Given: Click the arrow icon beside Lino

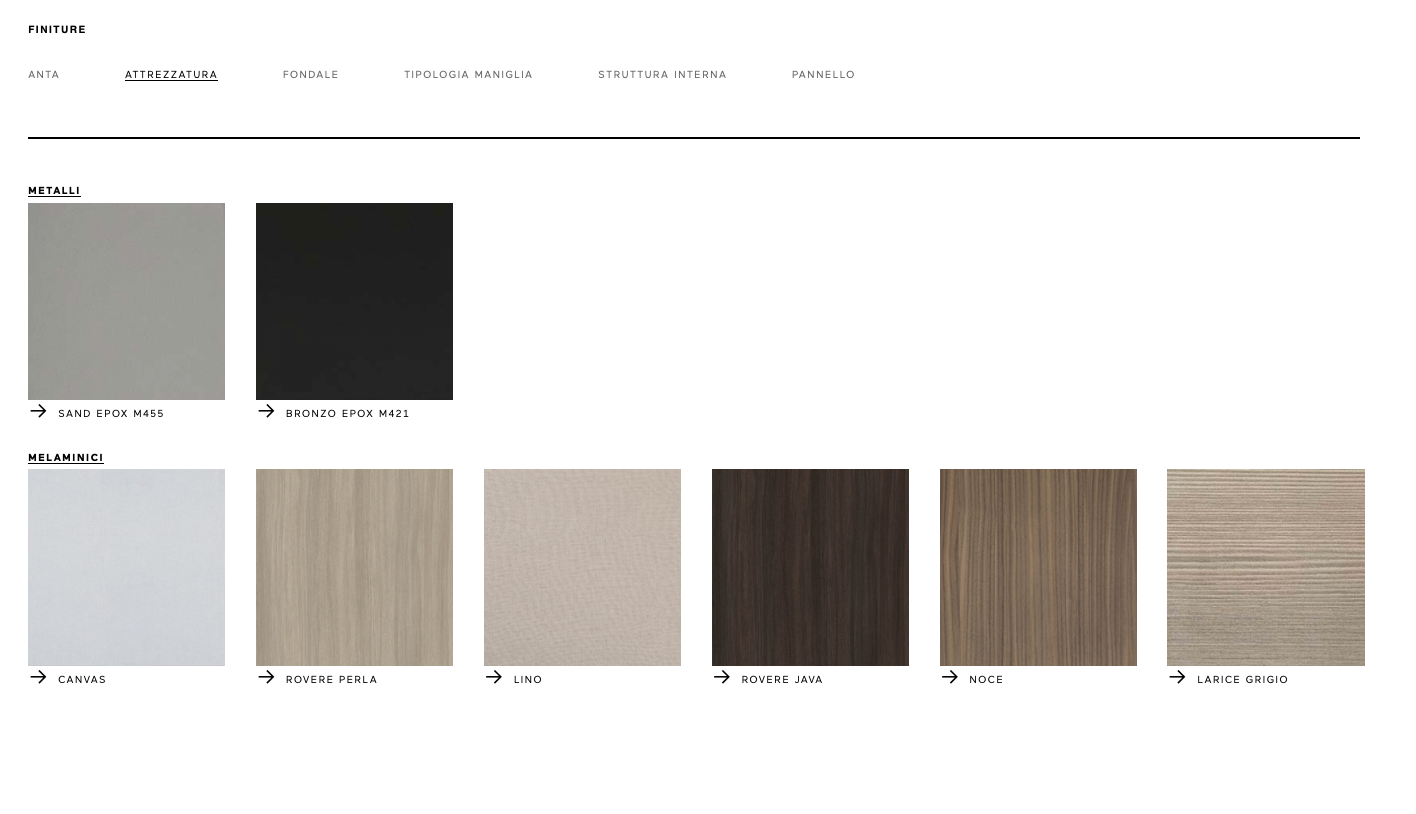Looking at the screenshot, I should coord(494,677).
